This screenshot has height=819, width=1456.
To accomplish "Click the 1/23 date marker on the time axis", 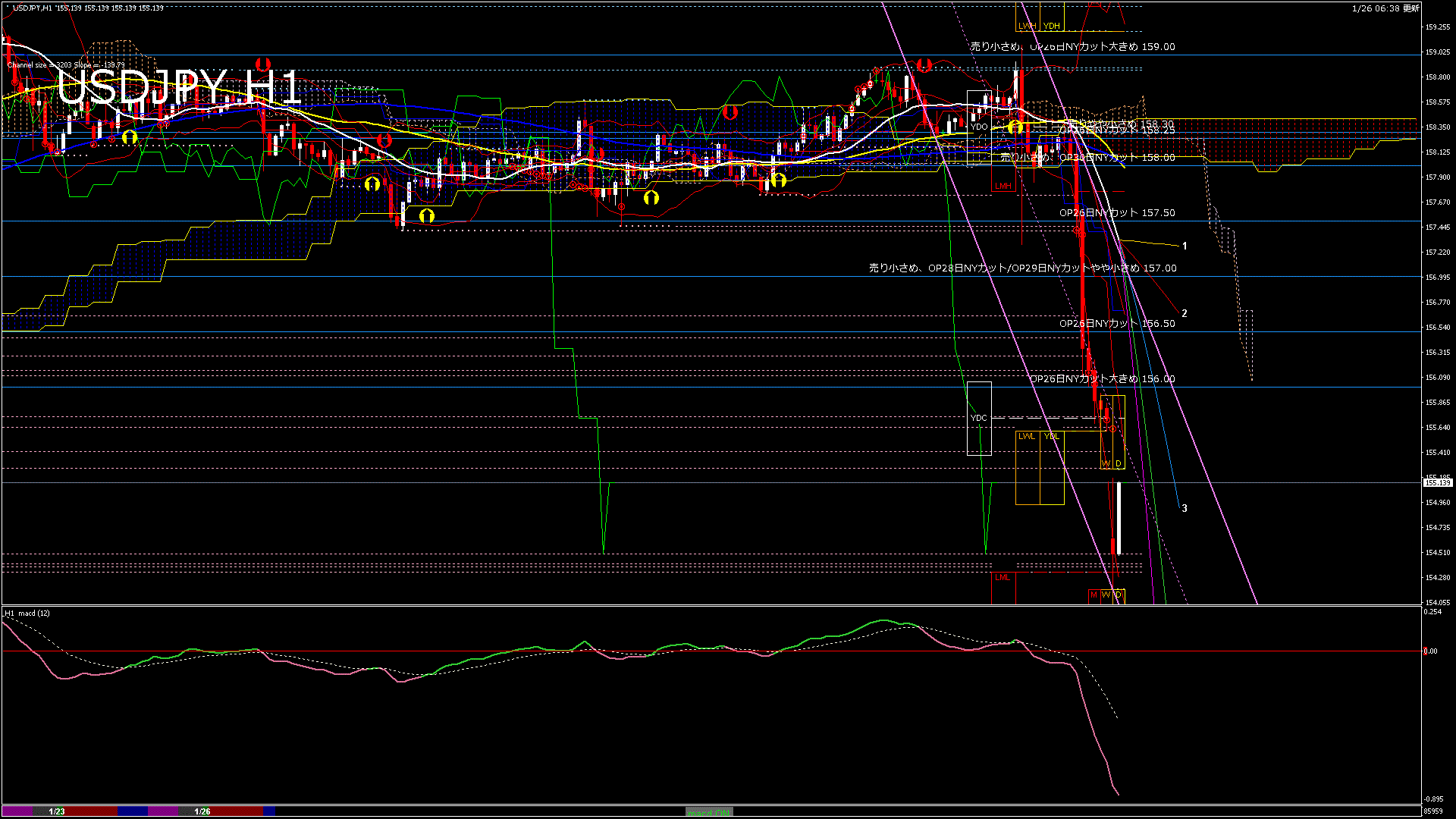I will click(x=57, y=811).
